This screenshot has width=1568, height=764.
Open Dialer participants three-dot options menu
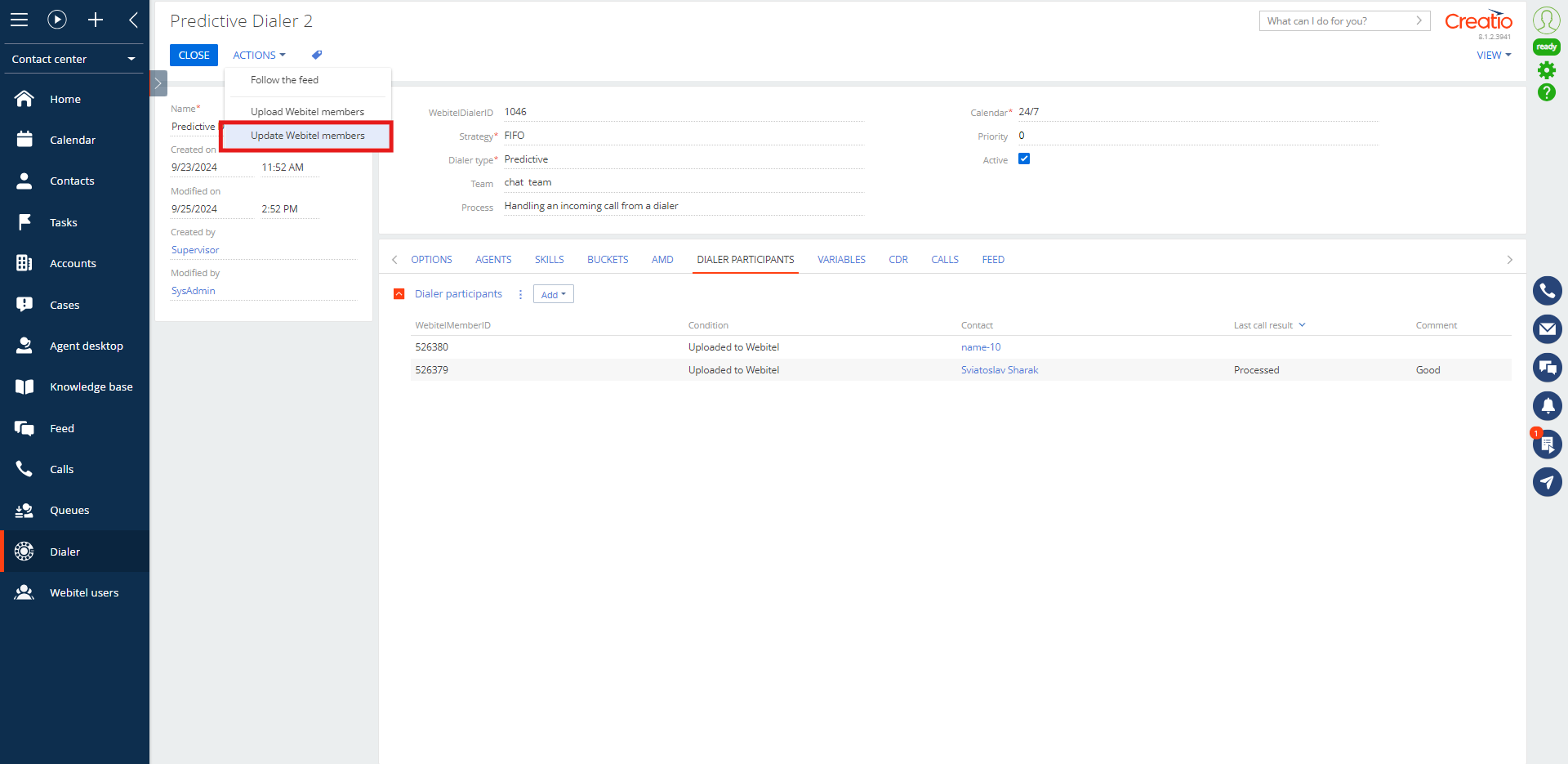pyautogui.click(x=520, y=294)
